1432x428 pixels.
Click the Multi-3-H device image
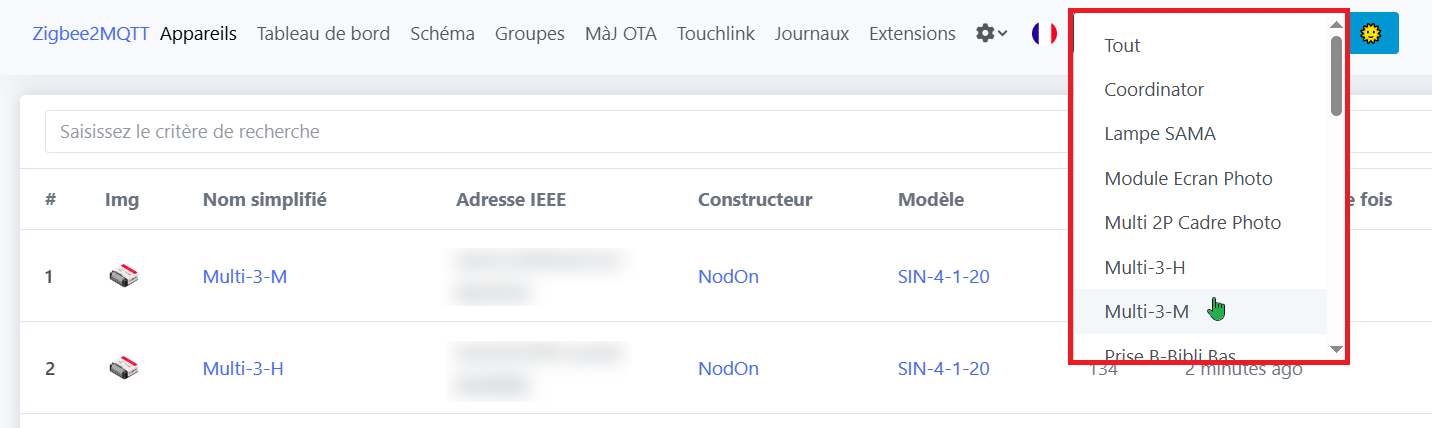[123, 368]
